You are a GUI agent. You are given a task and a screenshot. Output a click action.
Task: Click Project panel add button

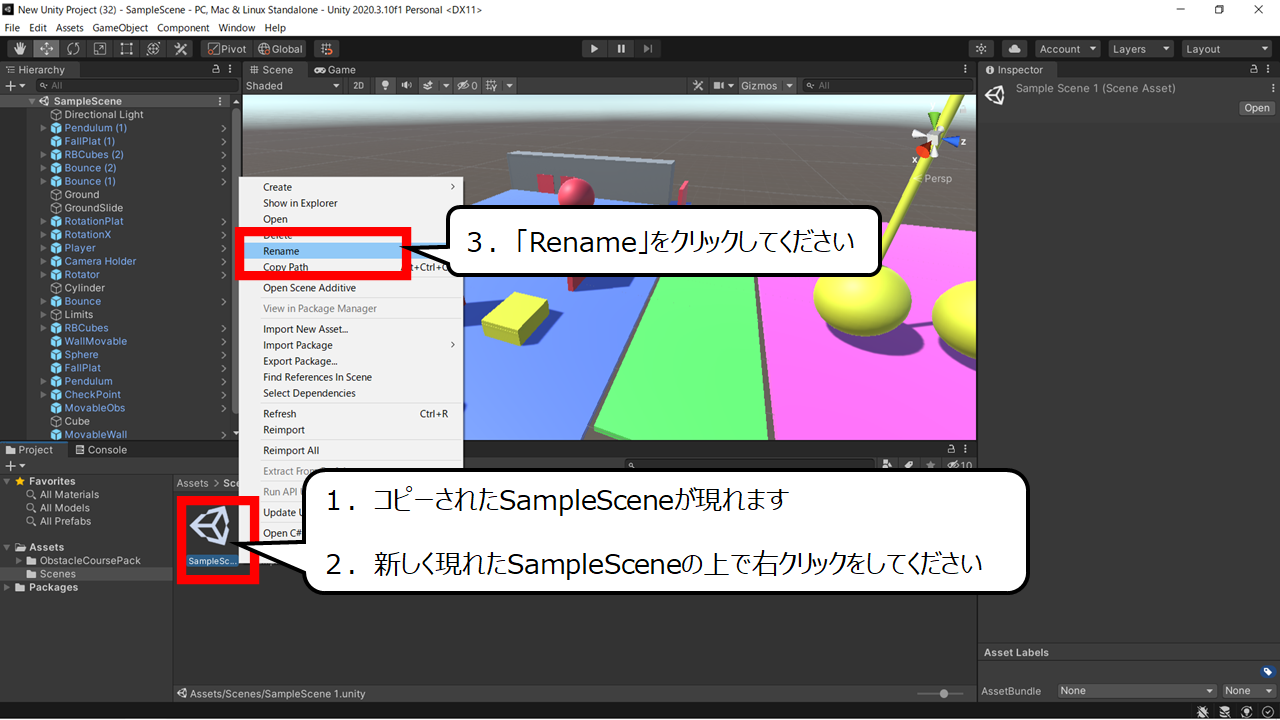tap(15, 466)
